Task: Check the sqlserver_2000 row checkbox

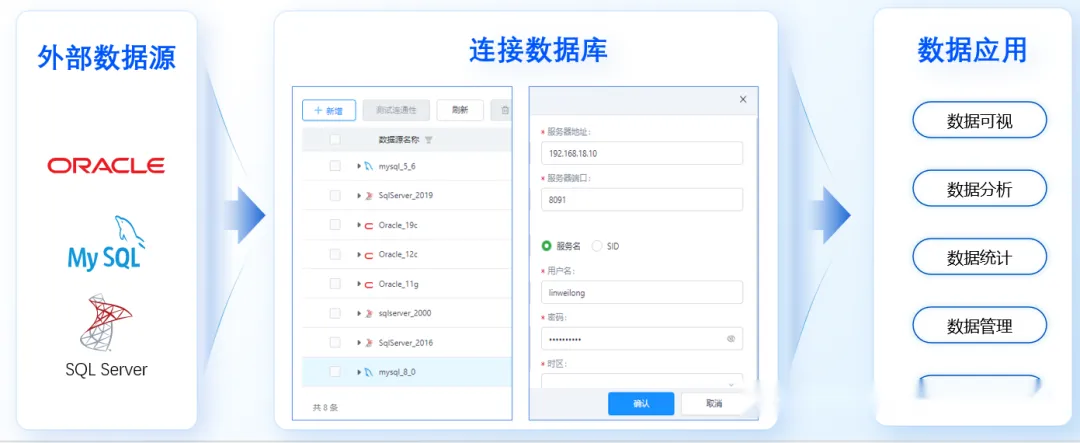Action: point(335,313)
